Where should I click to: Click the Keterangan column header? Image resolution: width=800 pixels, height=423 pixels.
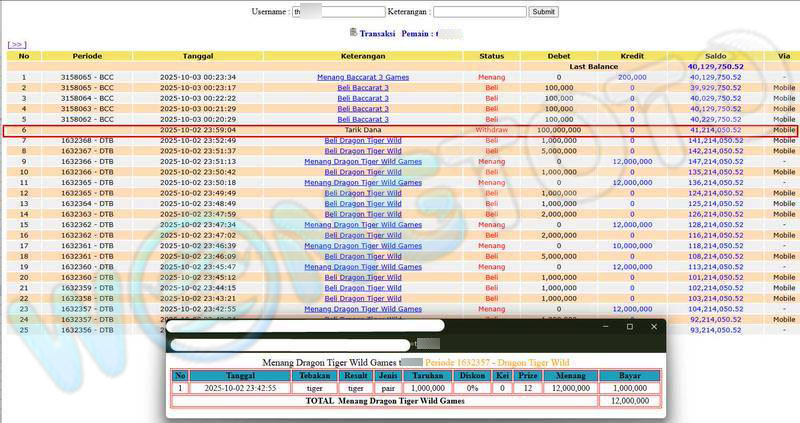coord(363,56)
